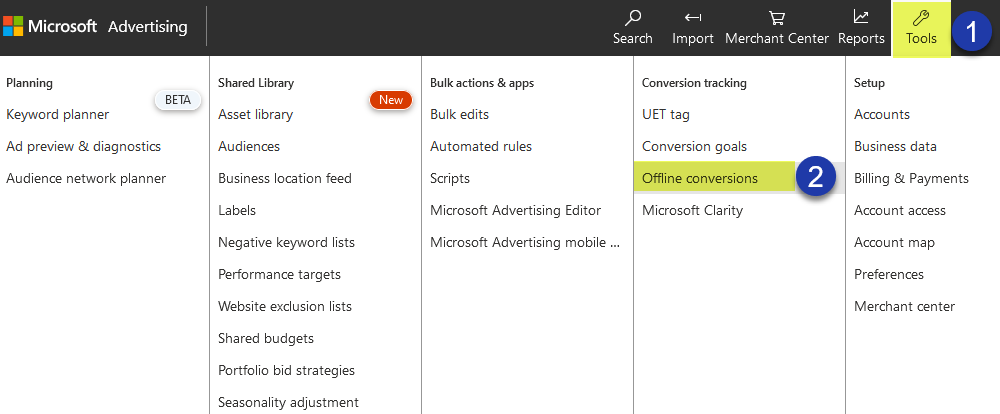
Task: Open Business location feed
Action: tap(284, 179)
